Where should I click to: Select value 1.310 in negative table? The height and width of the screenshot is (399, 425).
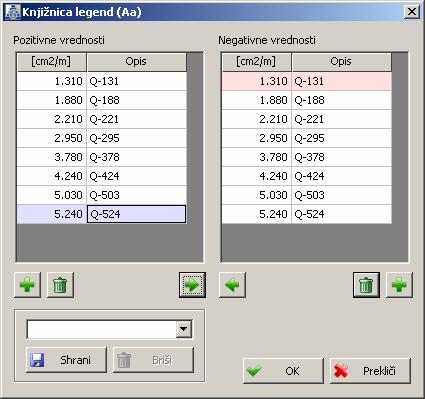coord(257,81)
